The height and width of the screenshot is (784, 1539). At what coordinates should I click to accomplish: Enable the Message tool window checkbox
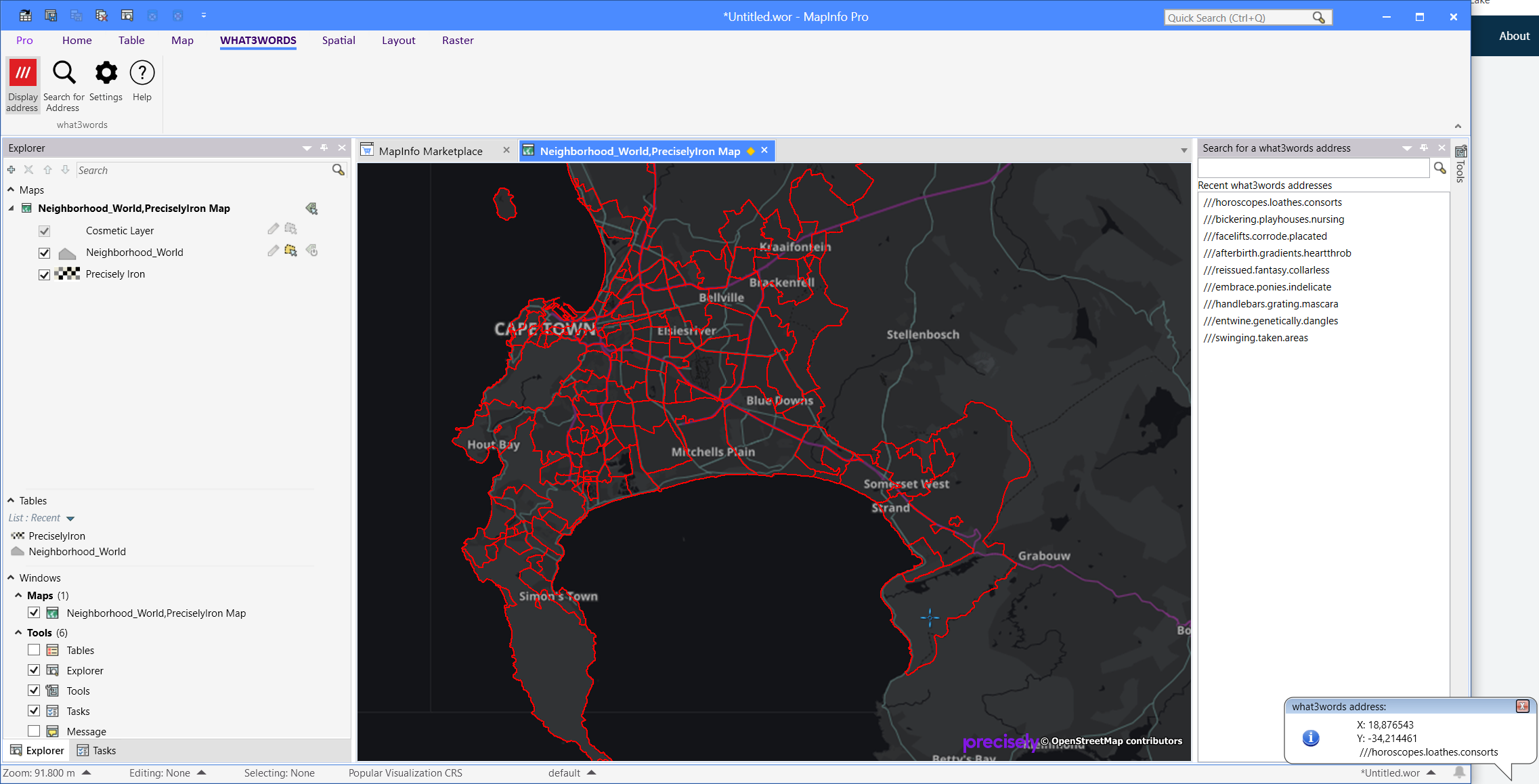point(34,731)
